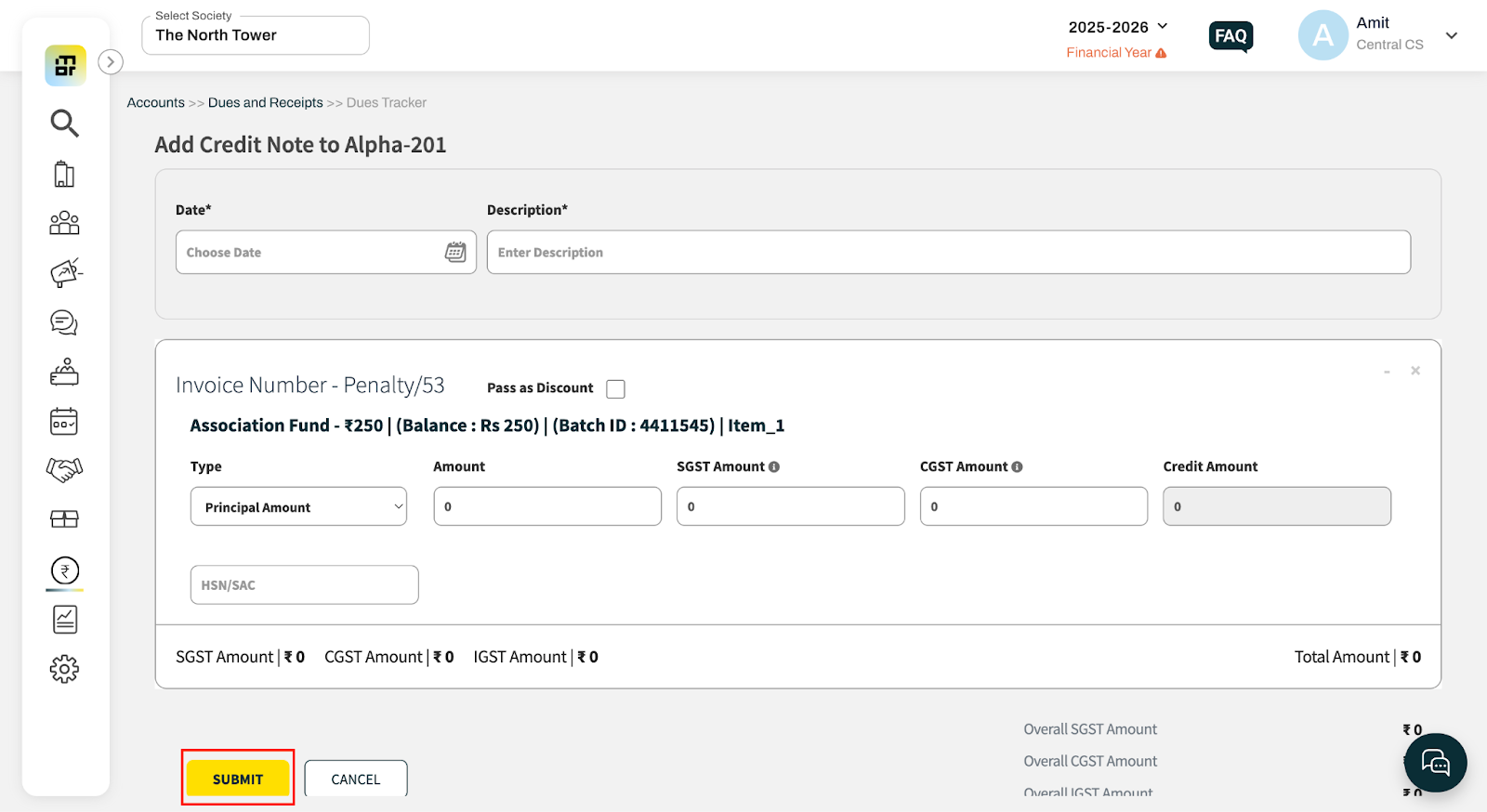Click the HSN/SAC input field
Image resolution: width=1487 pixels, height=812 pixels.
(x=305, y=584)
